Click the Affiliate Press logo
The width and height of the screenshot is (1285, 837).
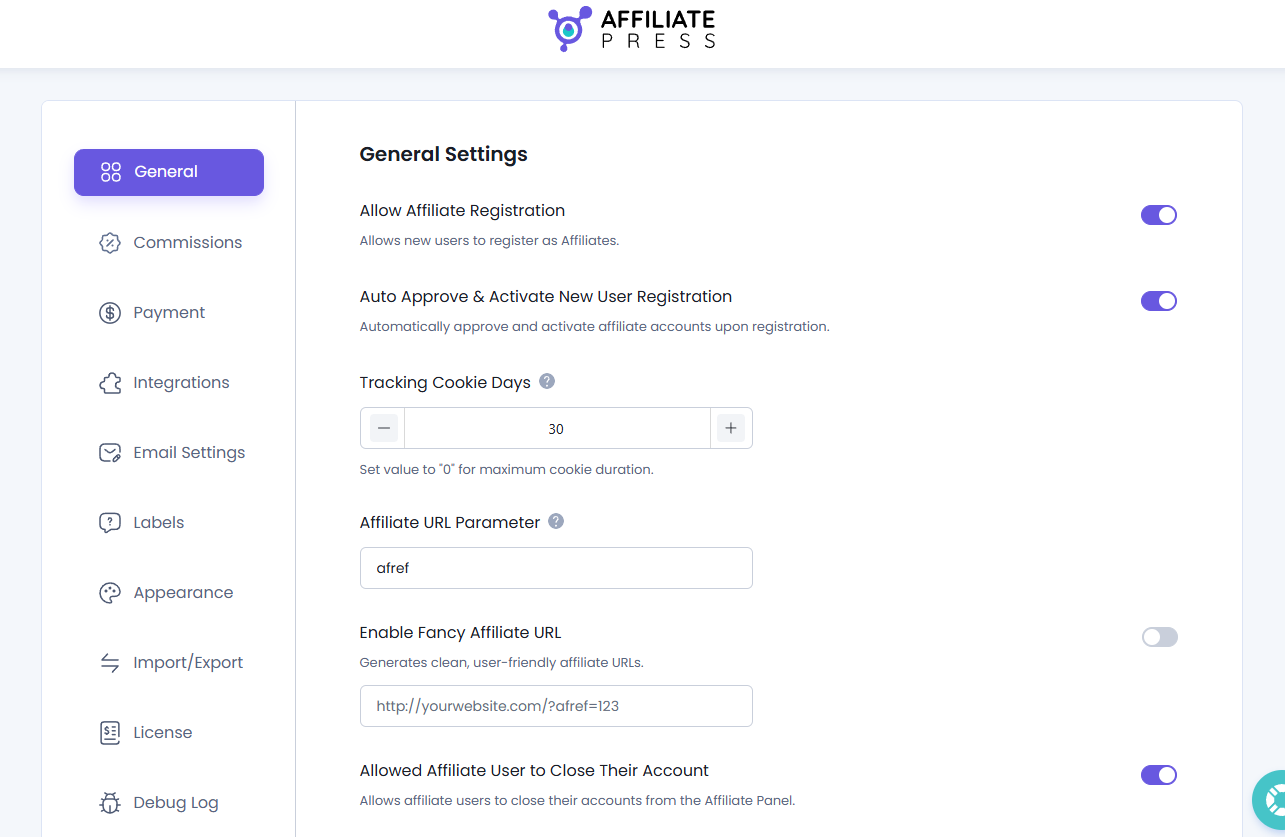tap(631, 28)
